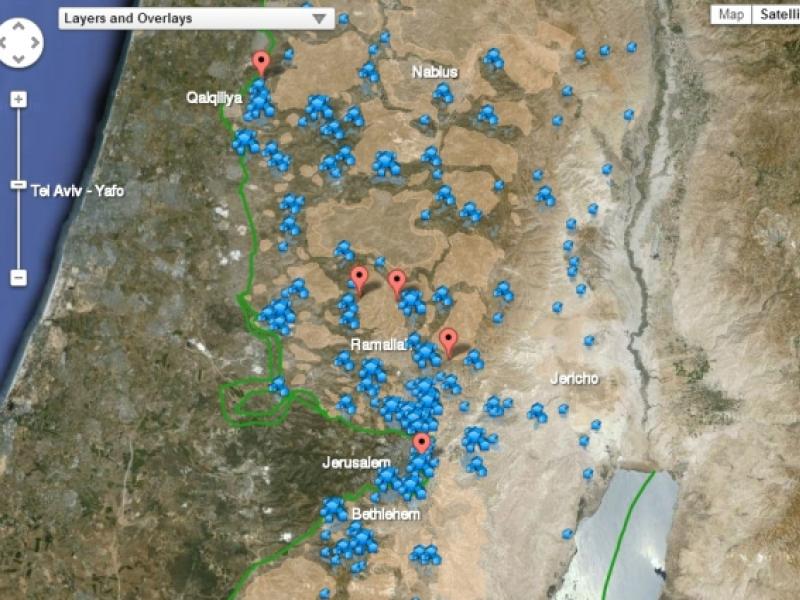Select the red marker above Qalqiliya
The width and height of the screenshot is (800, 600).
261,63
